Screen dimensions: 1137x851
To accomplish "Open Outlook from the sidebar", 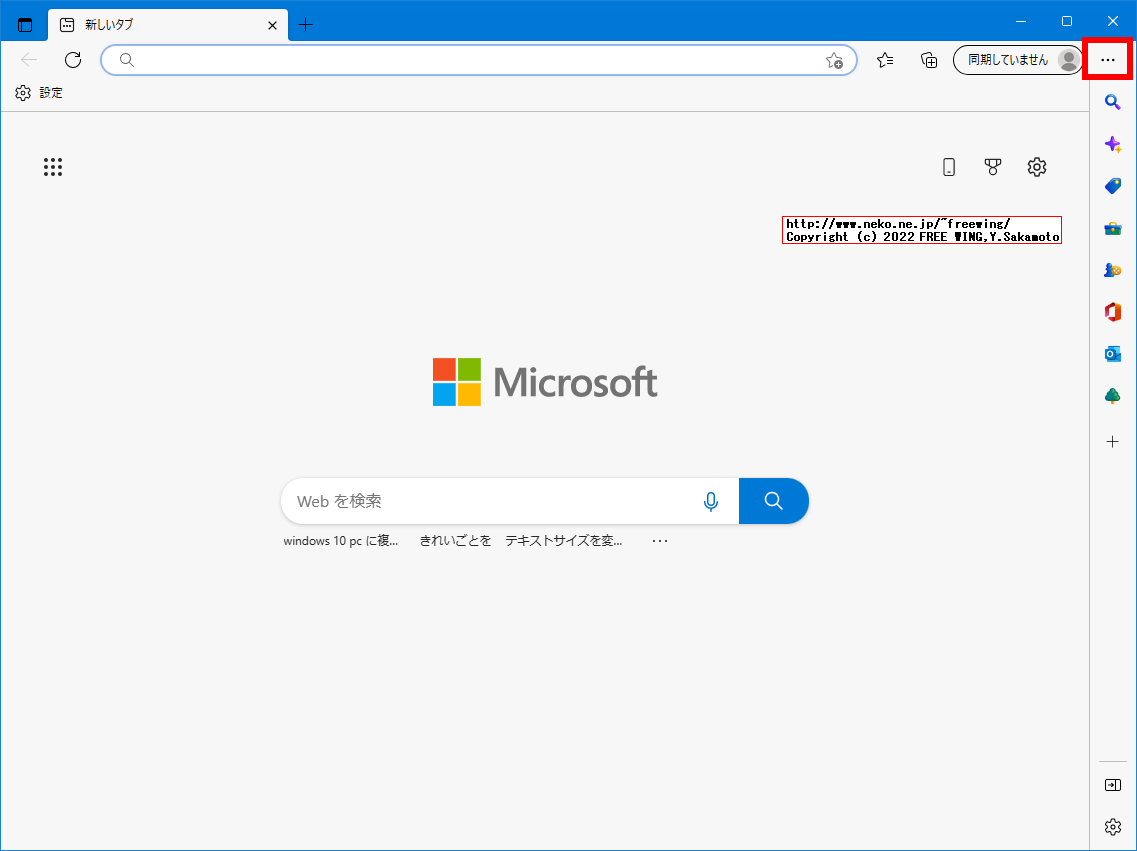I will point(1113,353).
